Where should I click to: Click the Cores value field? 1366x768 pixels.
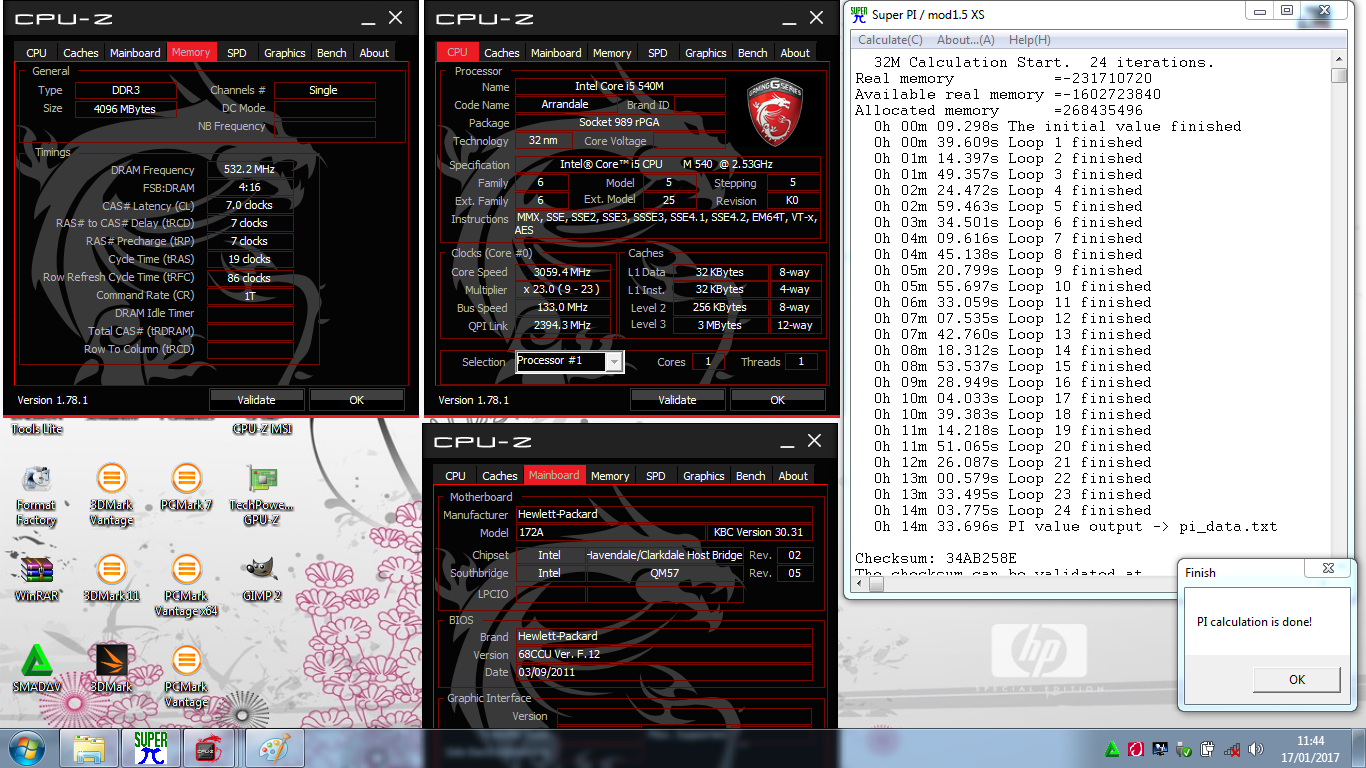708,362
